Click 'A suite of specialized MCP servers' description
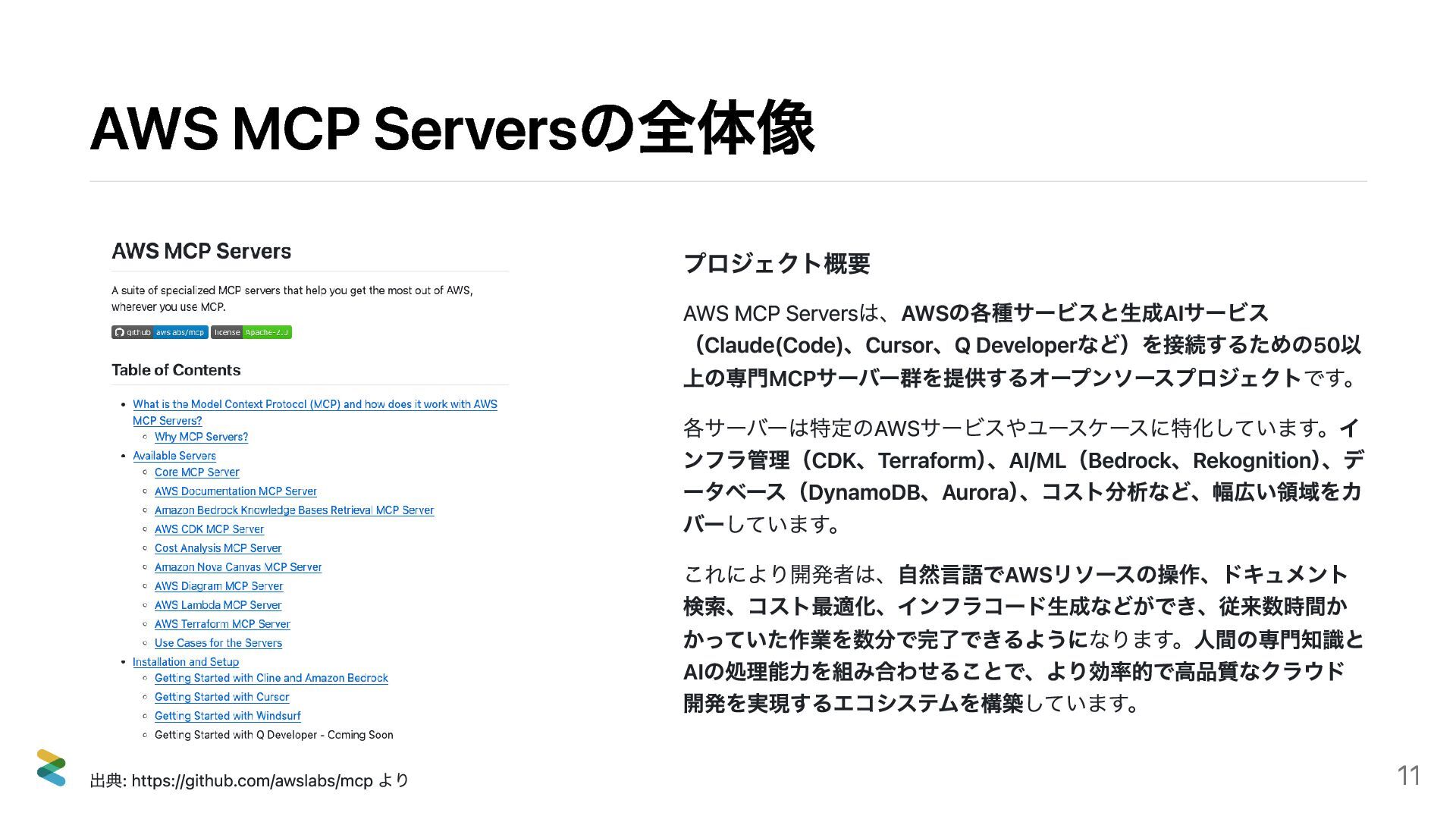Screen dimensions: 1456x819 tap(292, 299)
